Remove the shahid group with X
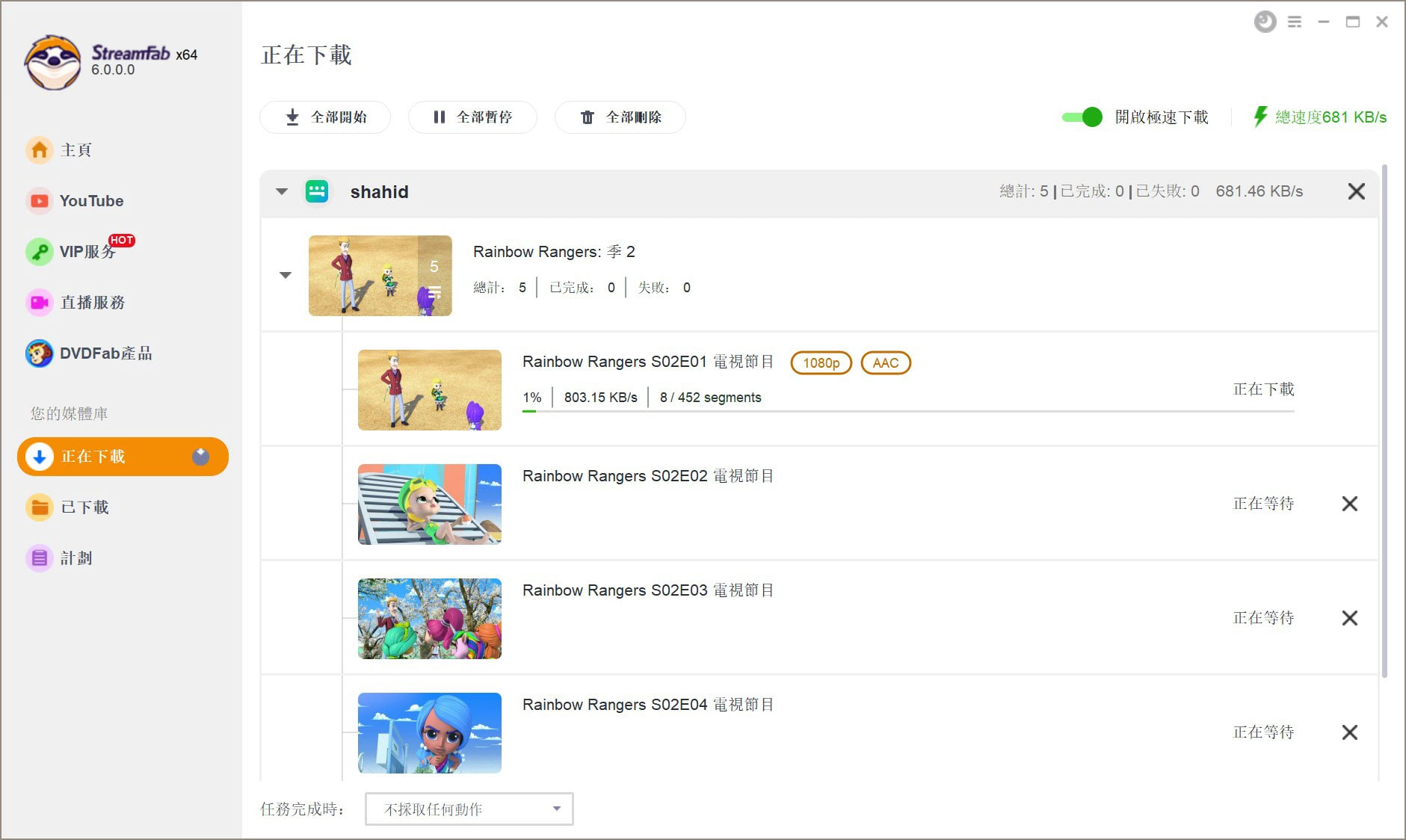 [1356, 191]
